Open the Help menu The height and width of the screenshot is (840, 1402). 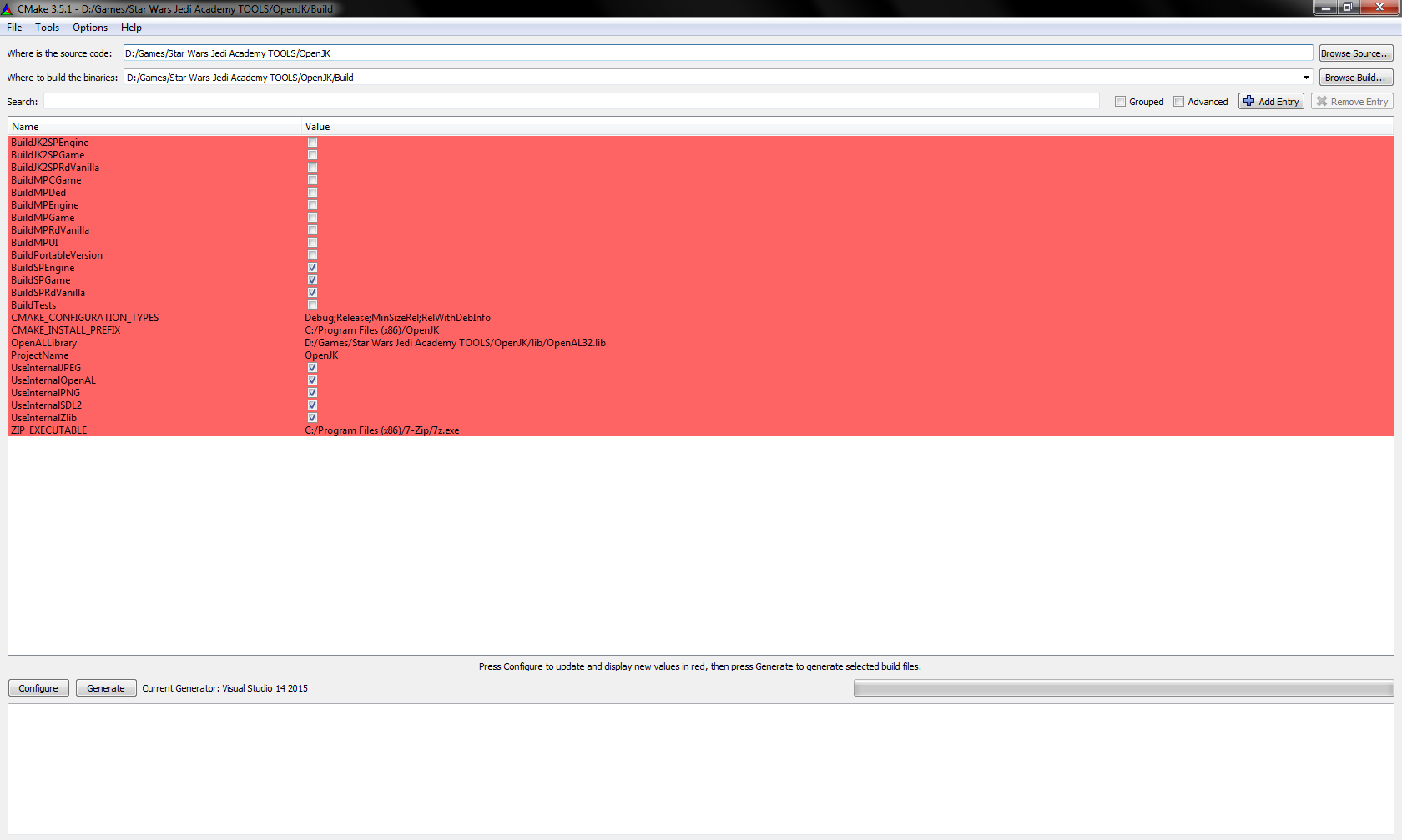[x=131, y=28]
